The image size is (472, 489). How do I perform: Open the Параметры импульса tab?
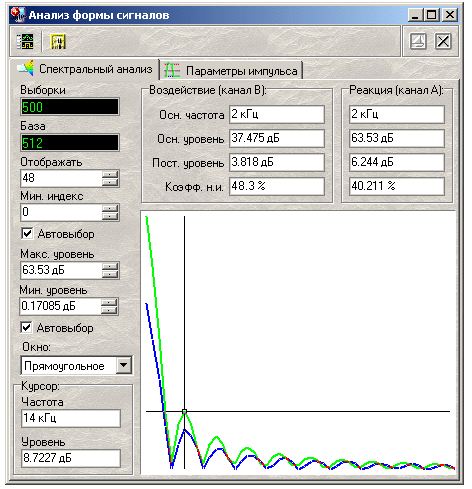point(231,71)
